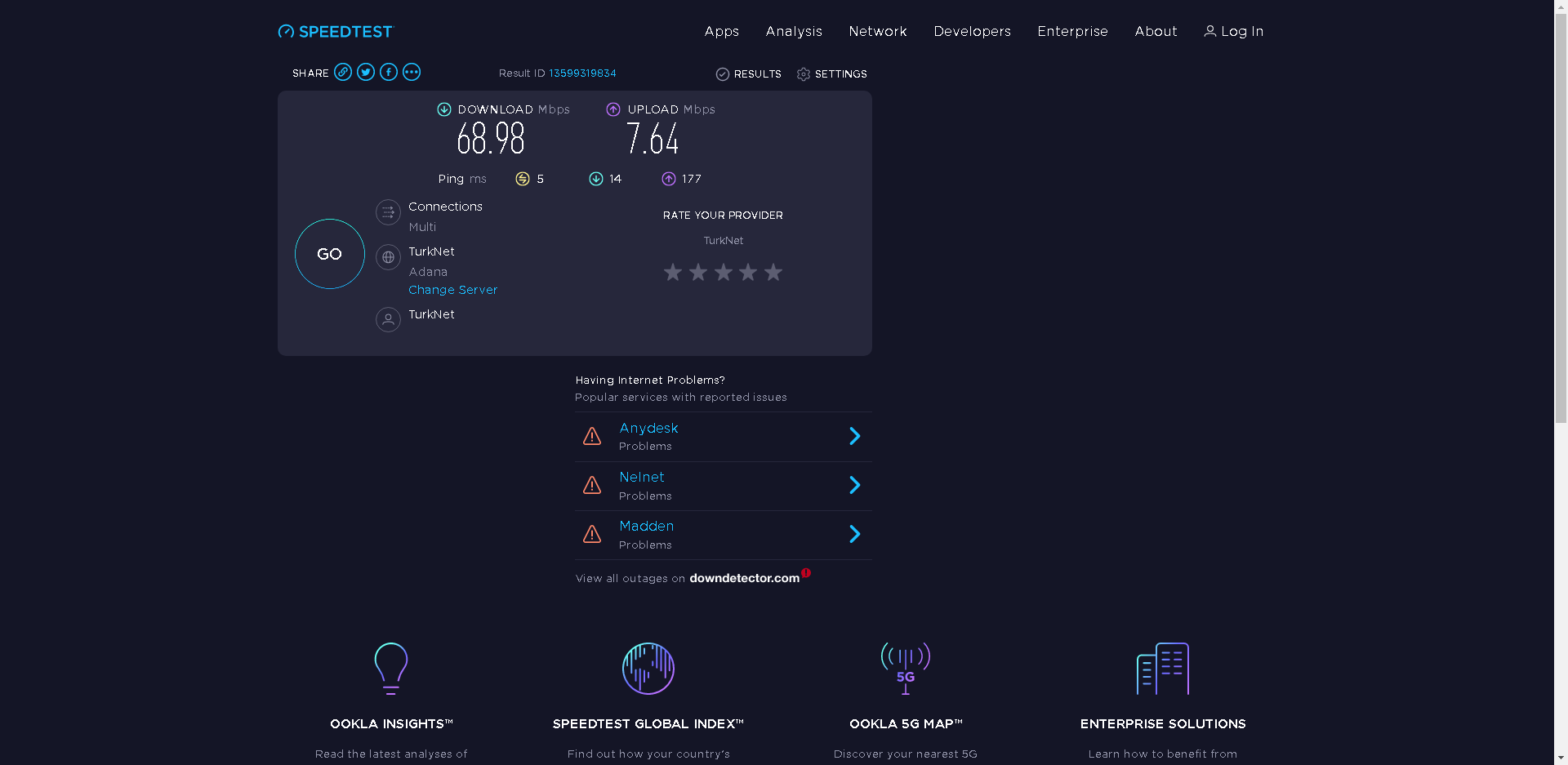Open SETTINGS
Image resolution: width=1568 pixels, height=765 pixels.
832,74
